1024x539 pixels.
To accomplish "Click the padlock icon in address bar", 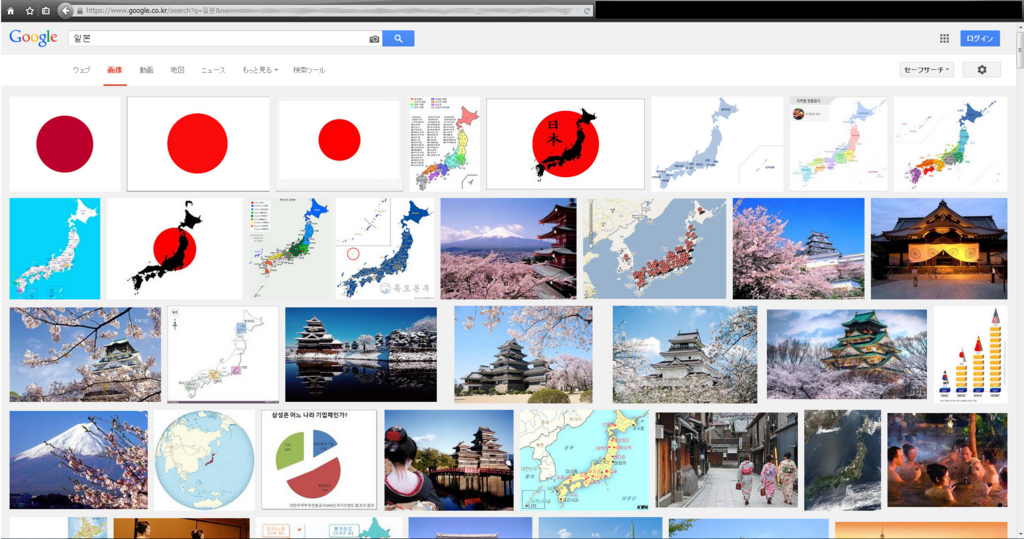I will [80, 10].
